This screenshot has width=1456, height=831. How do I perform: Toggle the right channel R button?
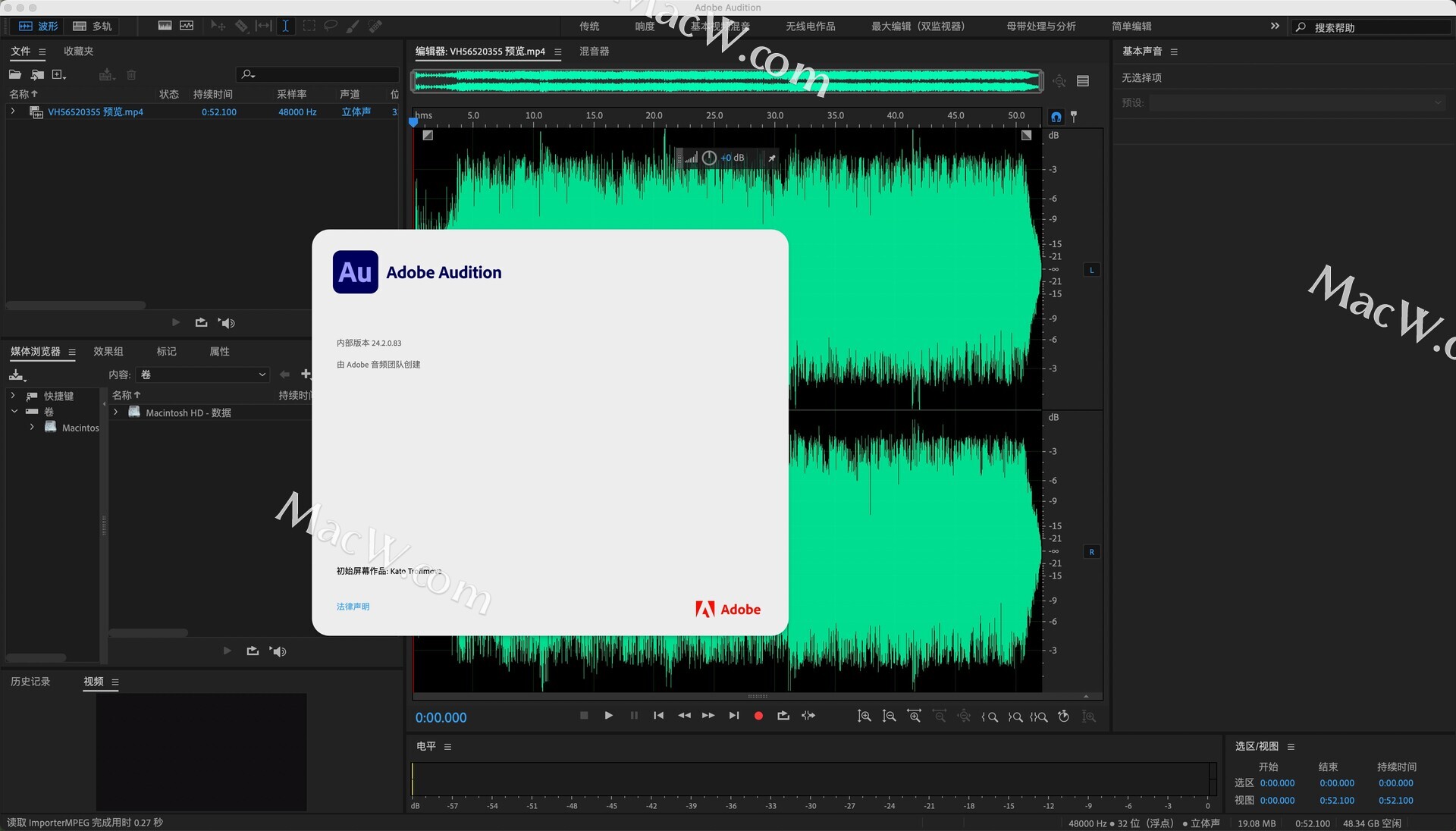click(1091, 552)
